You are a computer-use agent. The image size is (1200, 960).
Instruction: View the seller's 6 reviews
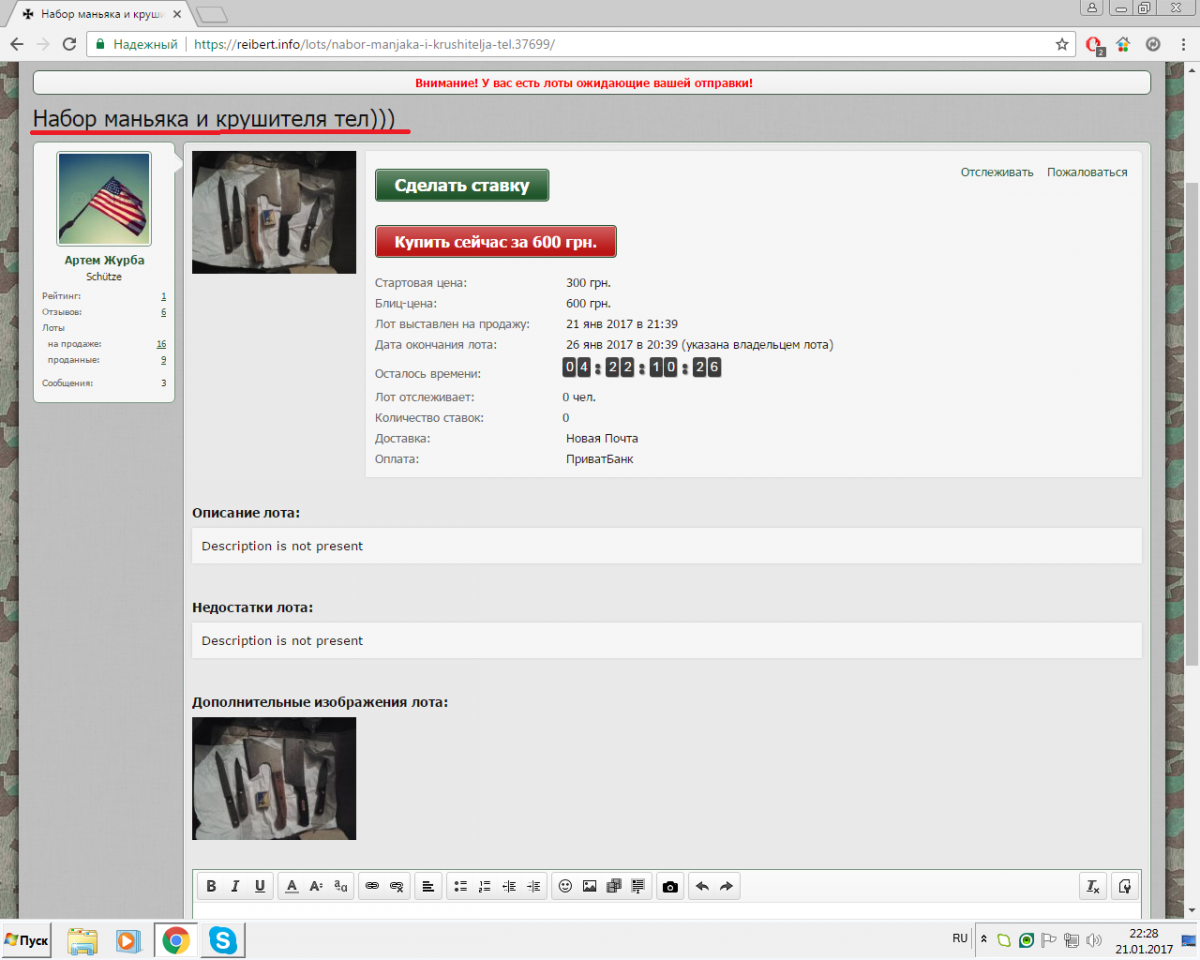163,312
